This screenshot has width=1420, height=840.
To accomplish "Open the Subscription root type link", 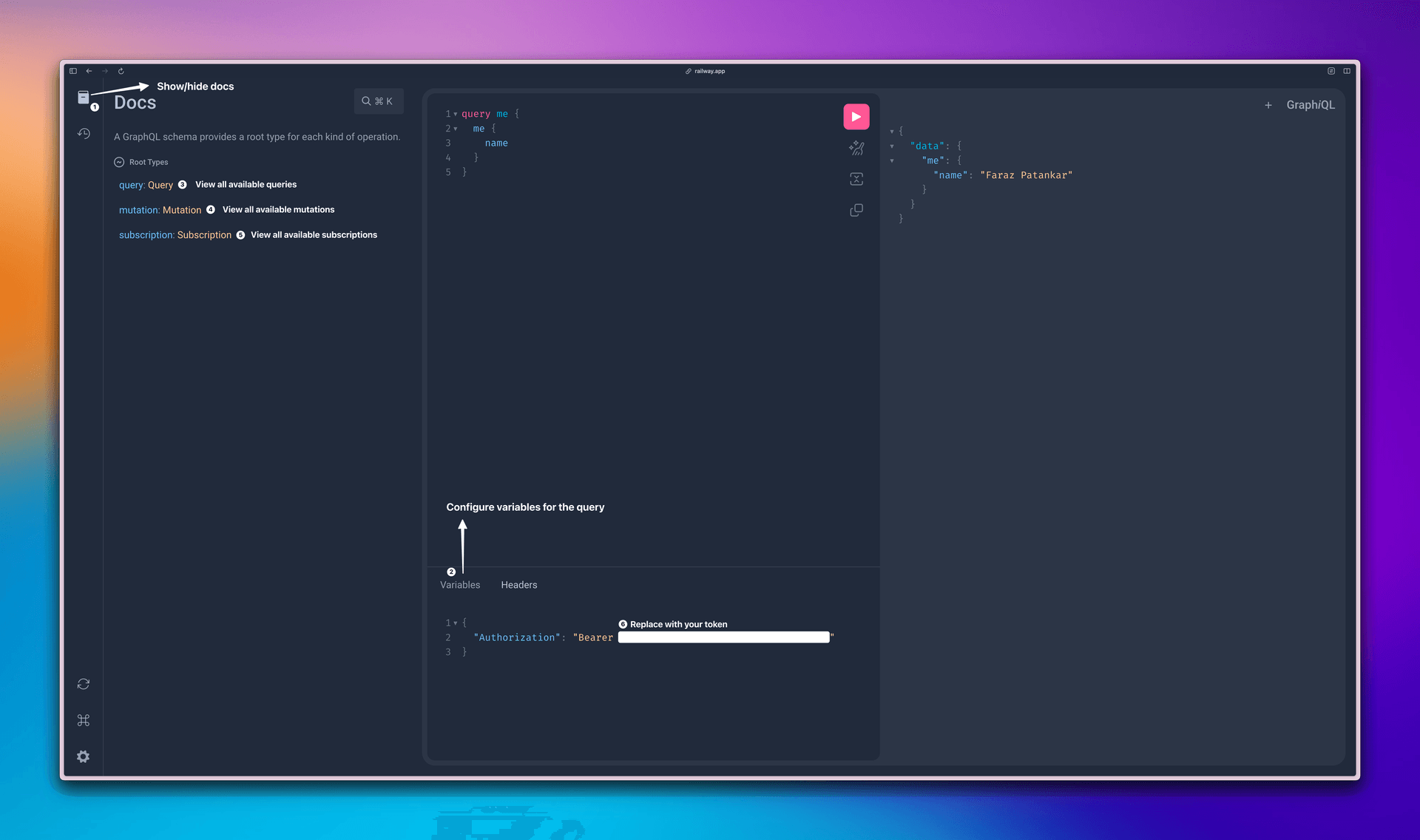I will point(204,235).
